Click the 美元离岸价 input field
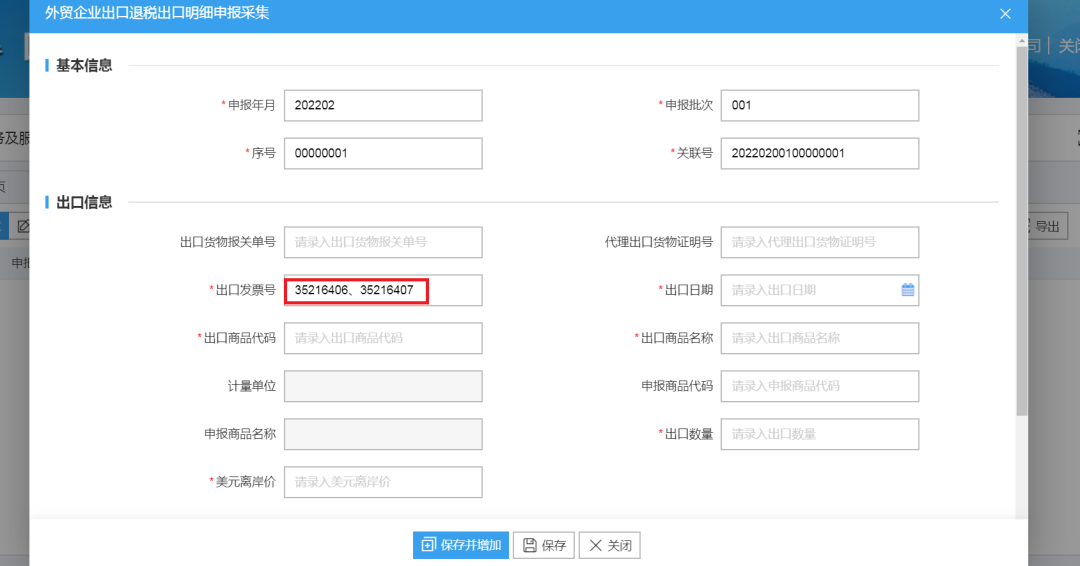The image size is (1080, 566). pos(383,482)
